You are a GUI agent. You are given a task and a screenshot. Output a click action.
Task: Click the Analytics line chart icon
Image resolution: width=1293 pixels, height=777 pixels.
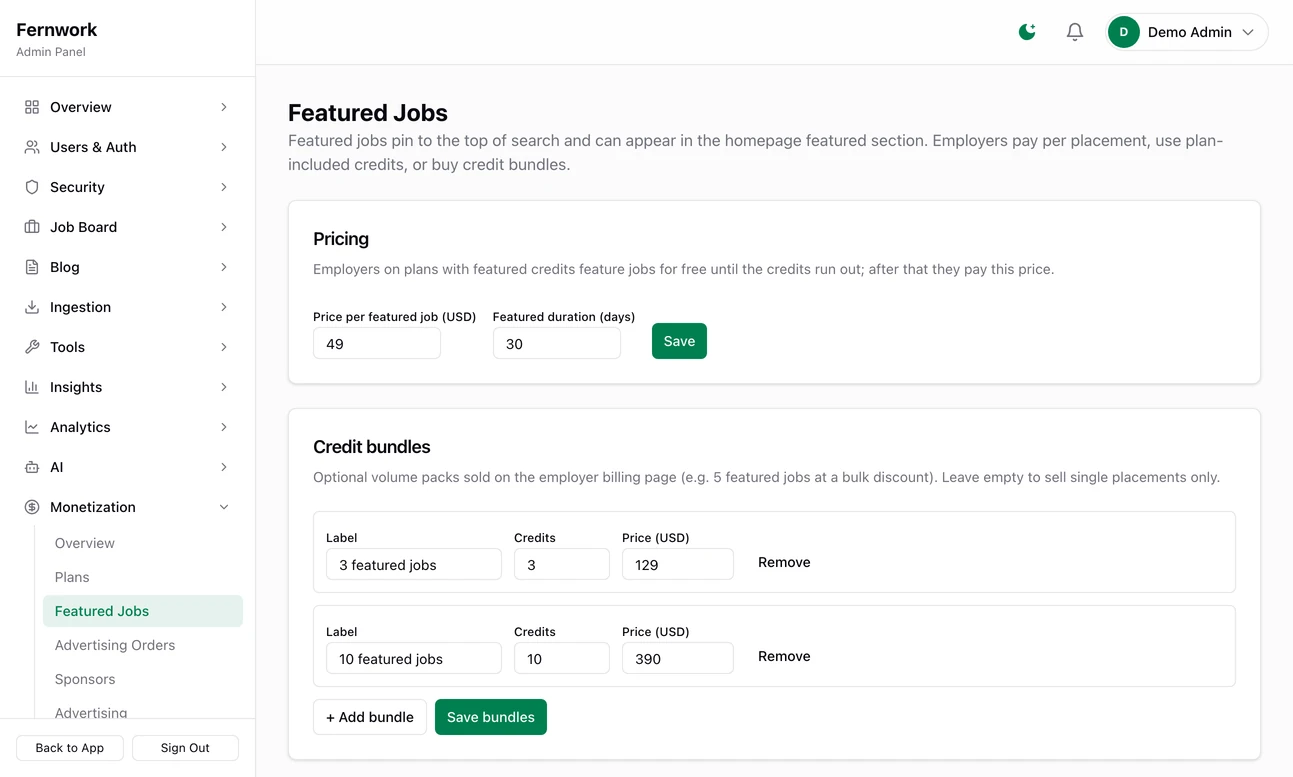click(32, 427)
